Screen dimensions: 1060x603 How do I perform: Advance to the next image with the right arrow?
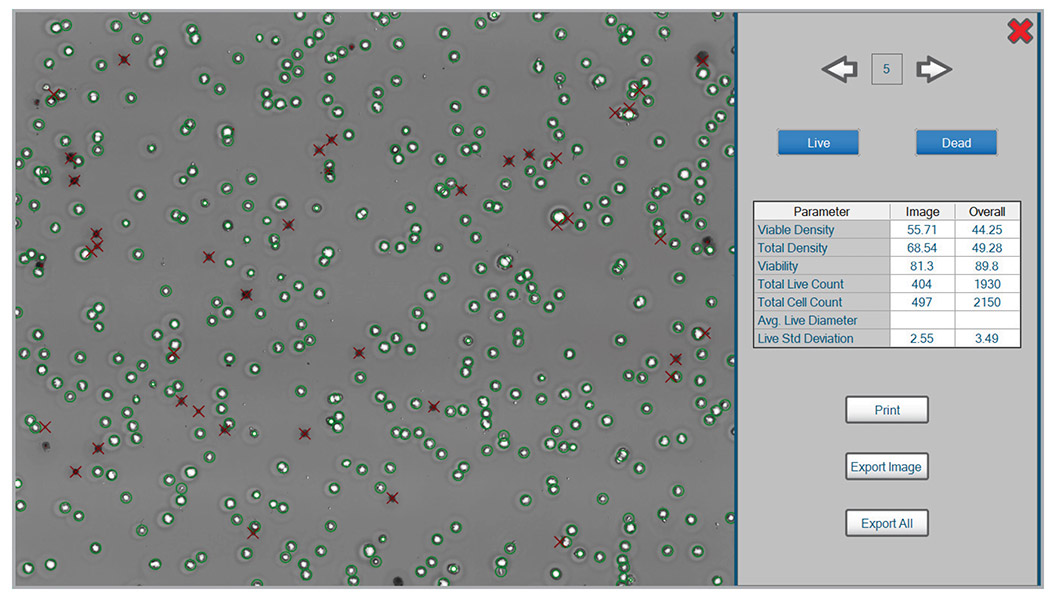(934, 70)
